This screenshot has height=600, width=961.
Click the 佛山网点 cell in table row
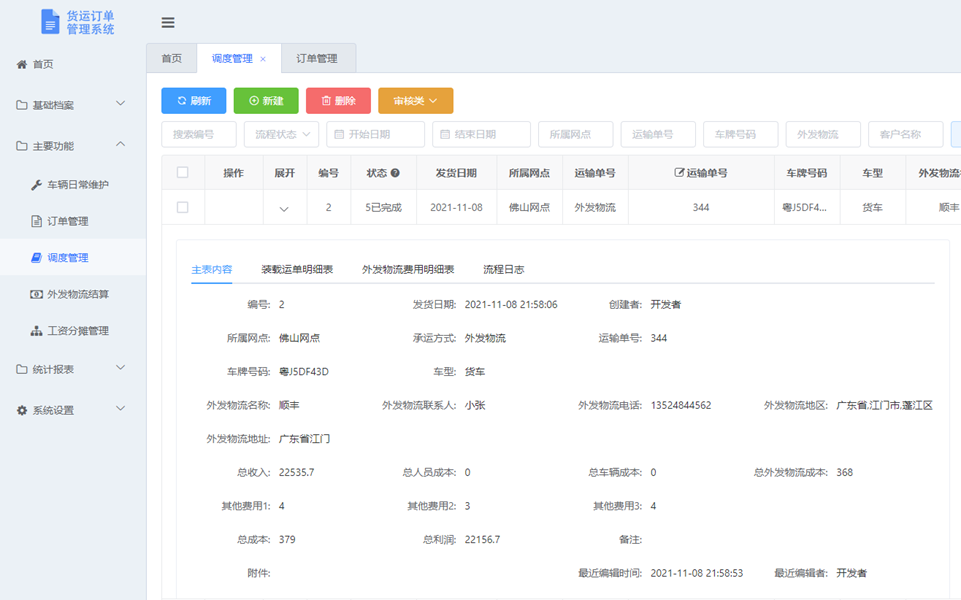click(530, 208)
